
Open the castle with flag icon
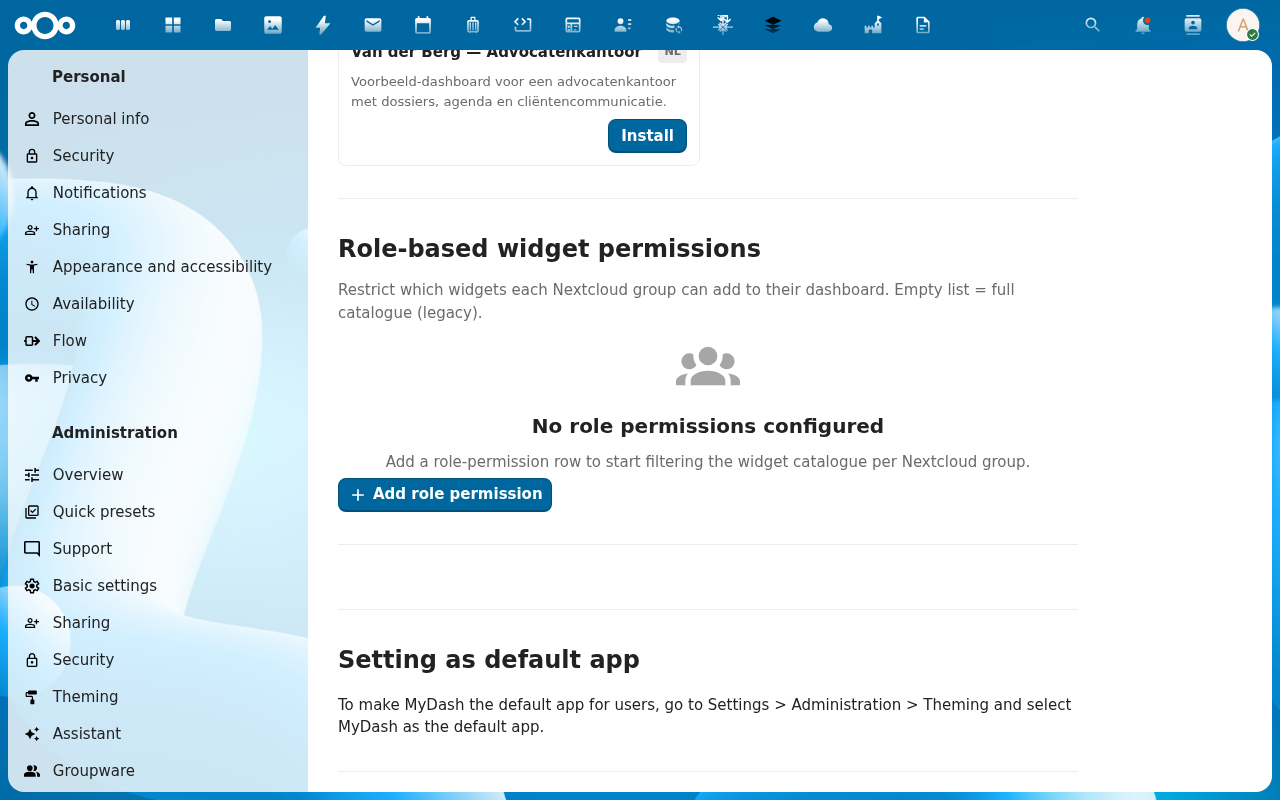click(x=873, y=25)
